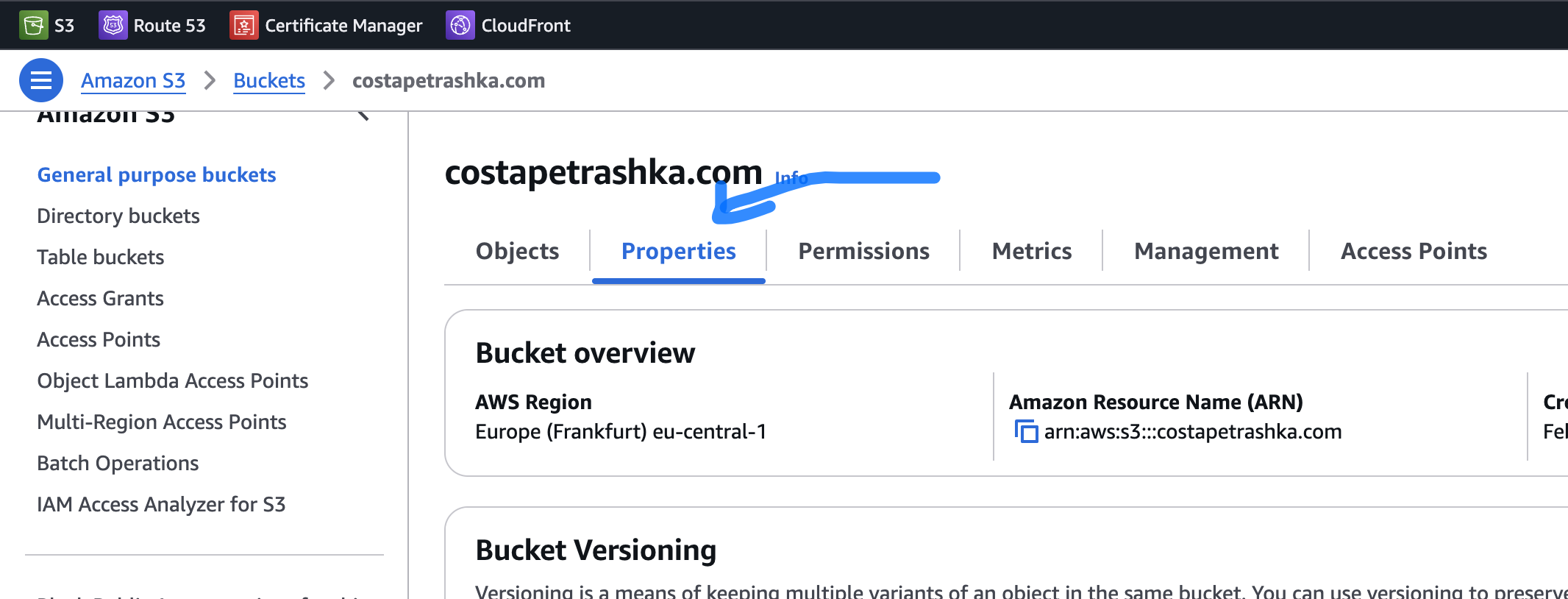The width and height of the screenshot is (1568, 599).
Task: Go to the Access Points tab
Action: (x=1414, y=252)
